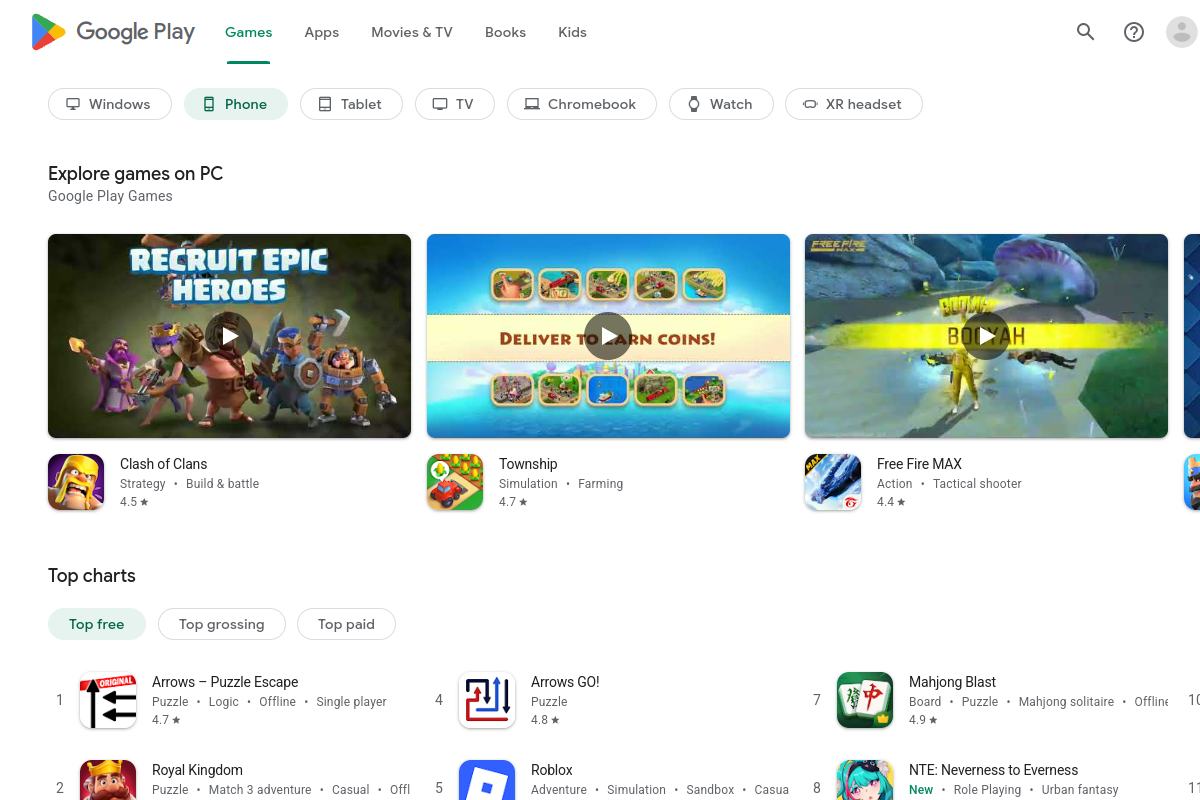The image size is (1200, 800).
Task: Open Township app icon
Action: [455, 482]
